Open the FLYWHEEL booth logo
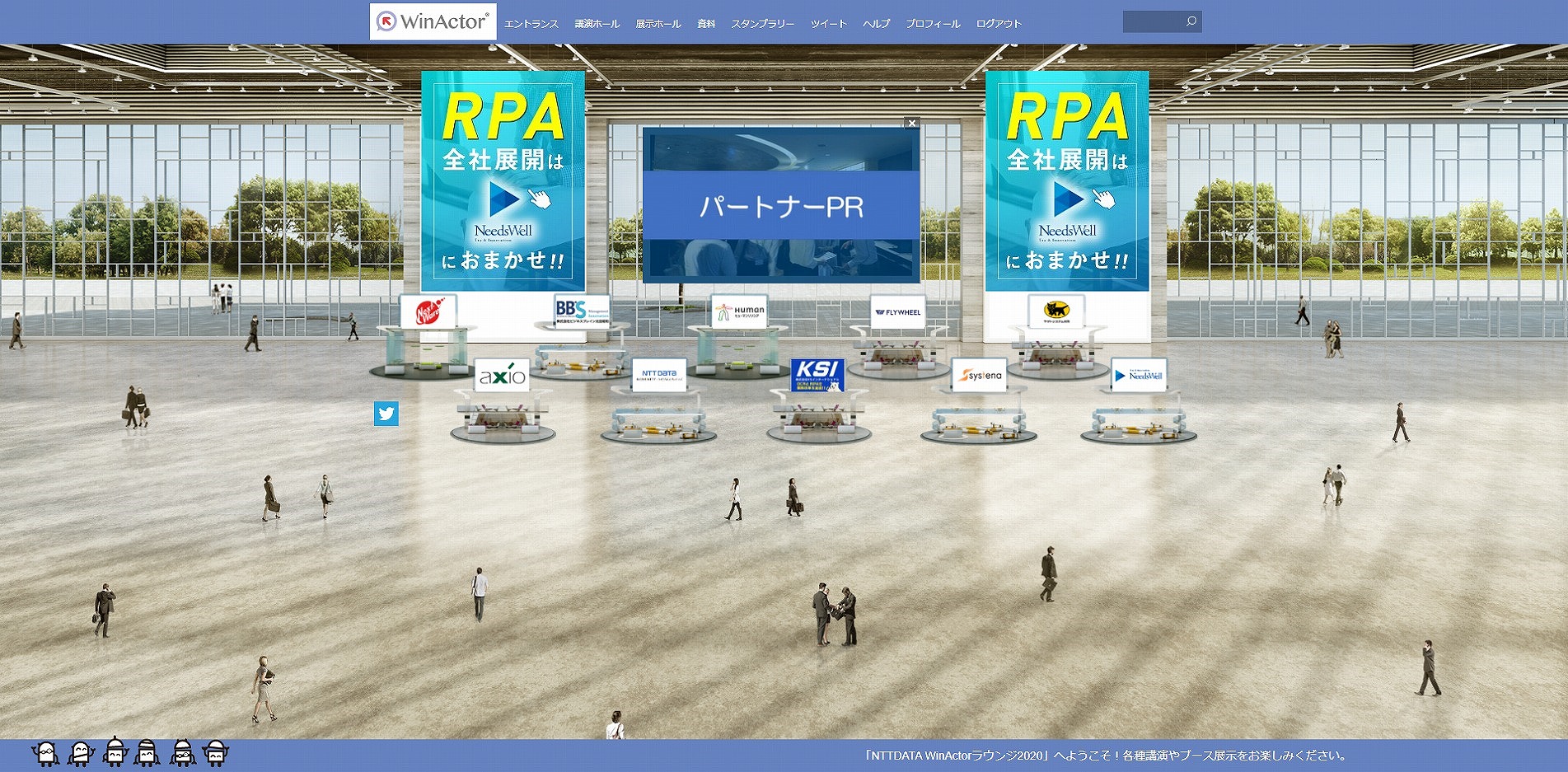 898,312
